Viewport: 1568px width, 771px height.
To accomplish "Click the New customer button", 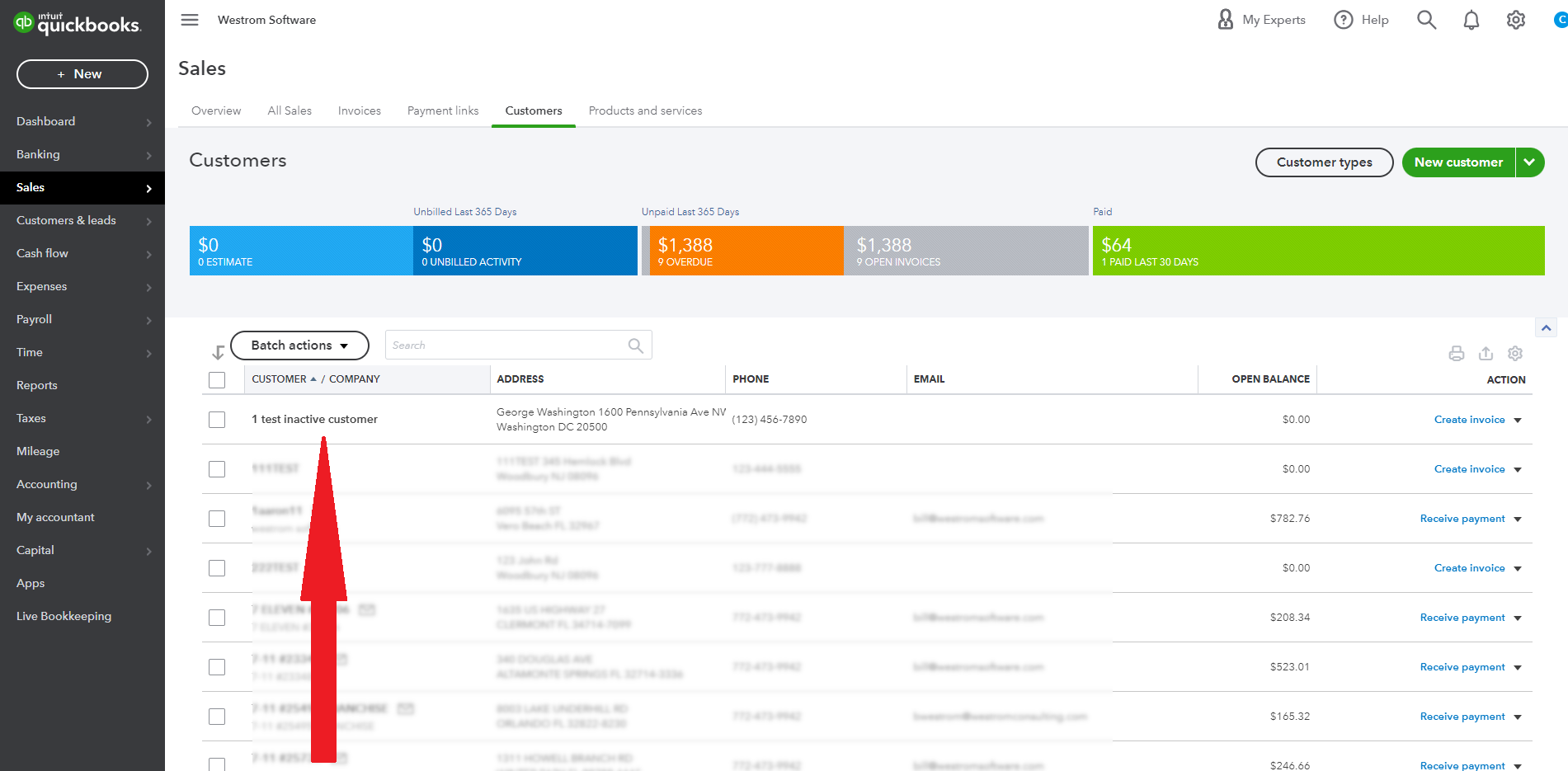I will (1458, 162).
